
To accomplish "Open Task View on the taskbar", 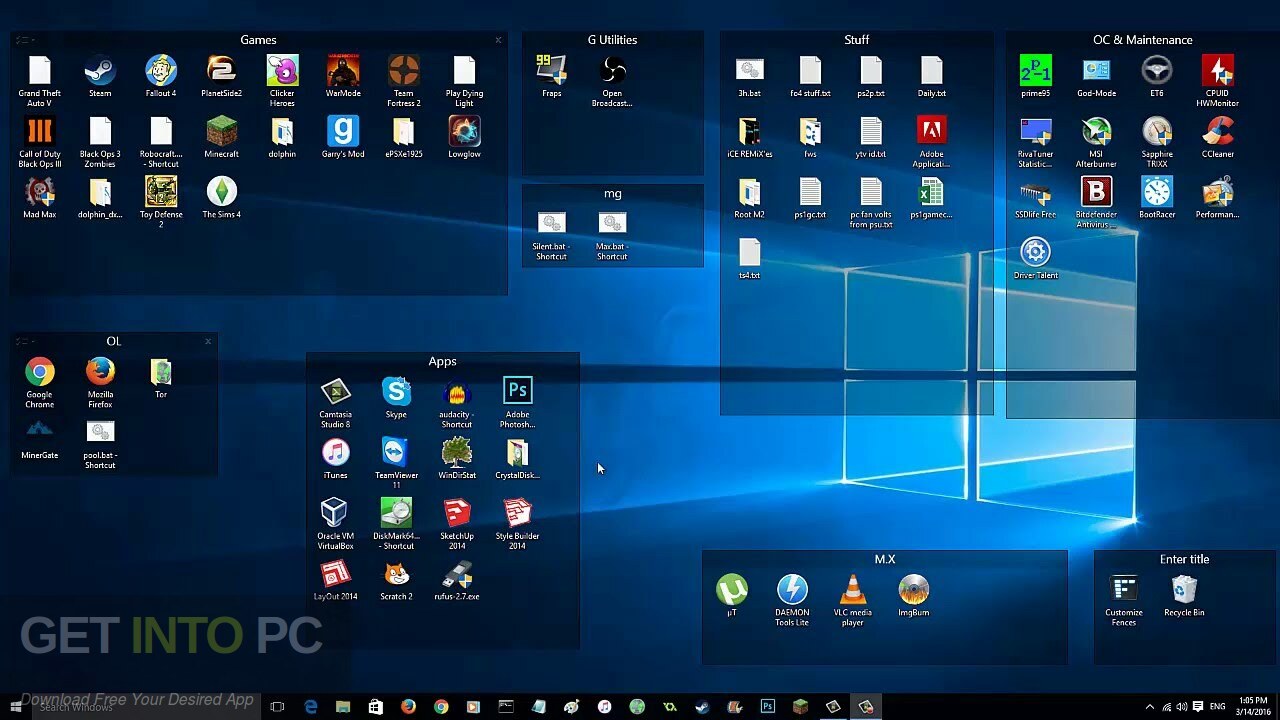I will [x=277, y=707].
